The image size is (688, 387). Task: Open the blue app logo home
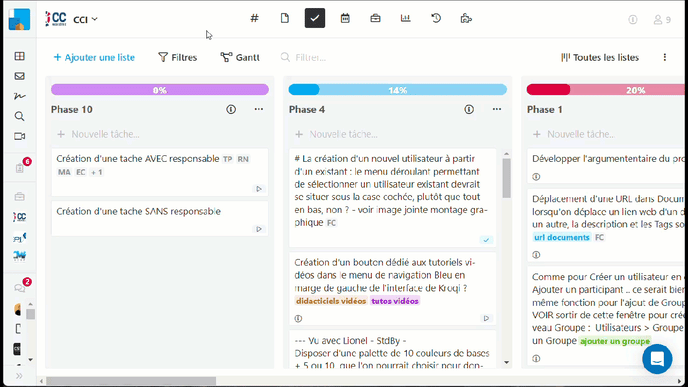tap(19, 19)
